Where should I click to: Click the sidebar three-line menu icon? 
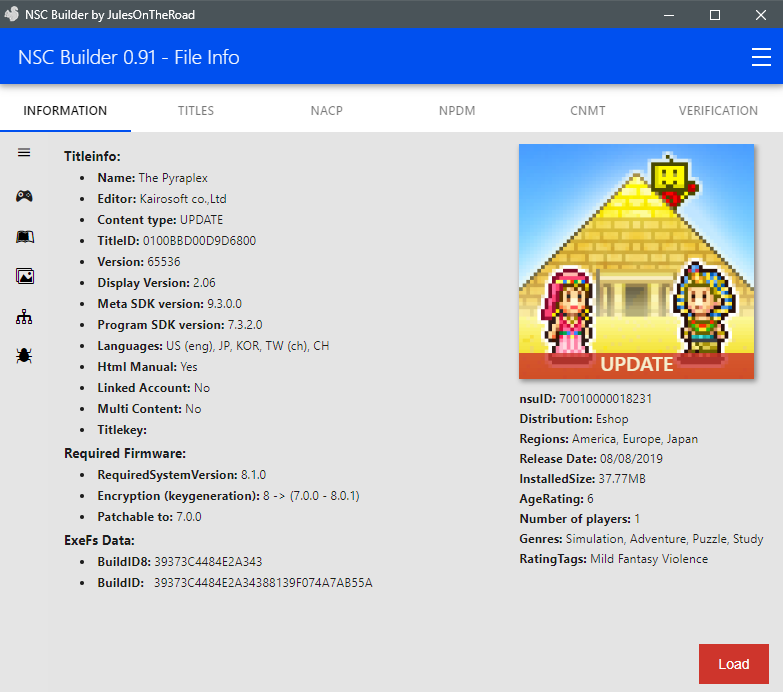coord(24,153)
